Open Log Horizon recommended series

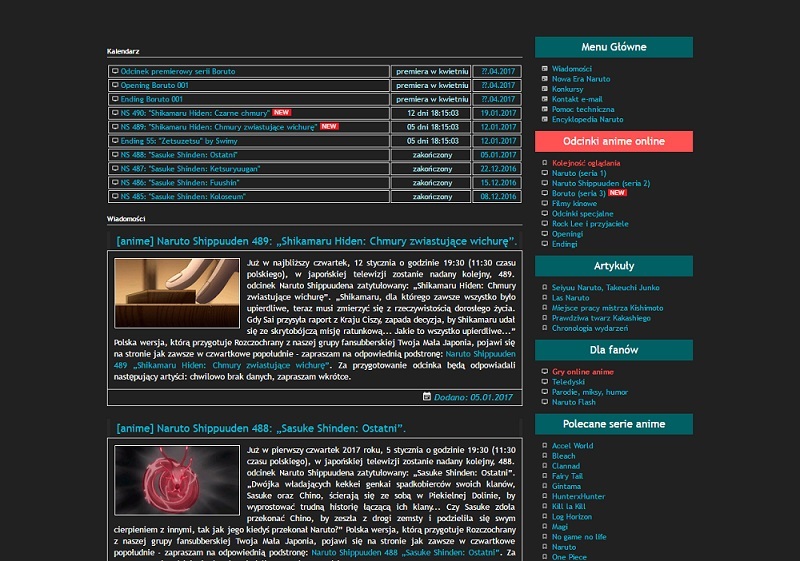coord(572,517)
